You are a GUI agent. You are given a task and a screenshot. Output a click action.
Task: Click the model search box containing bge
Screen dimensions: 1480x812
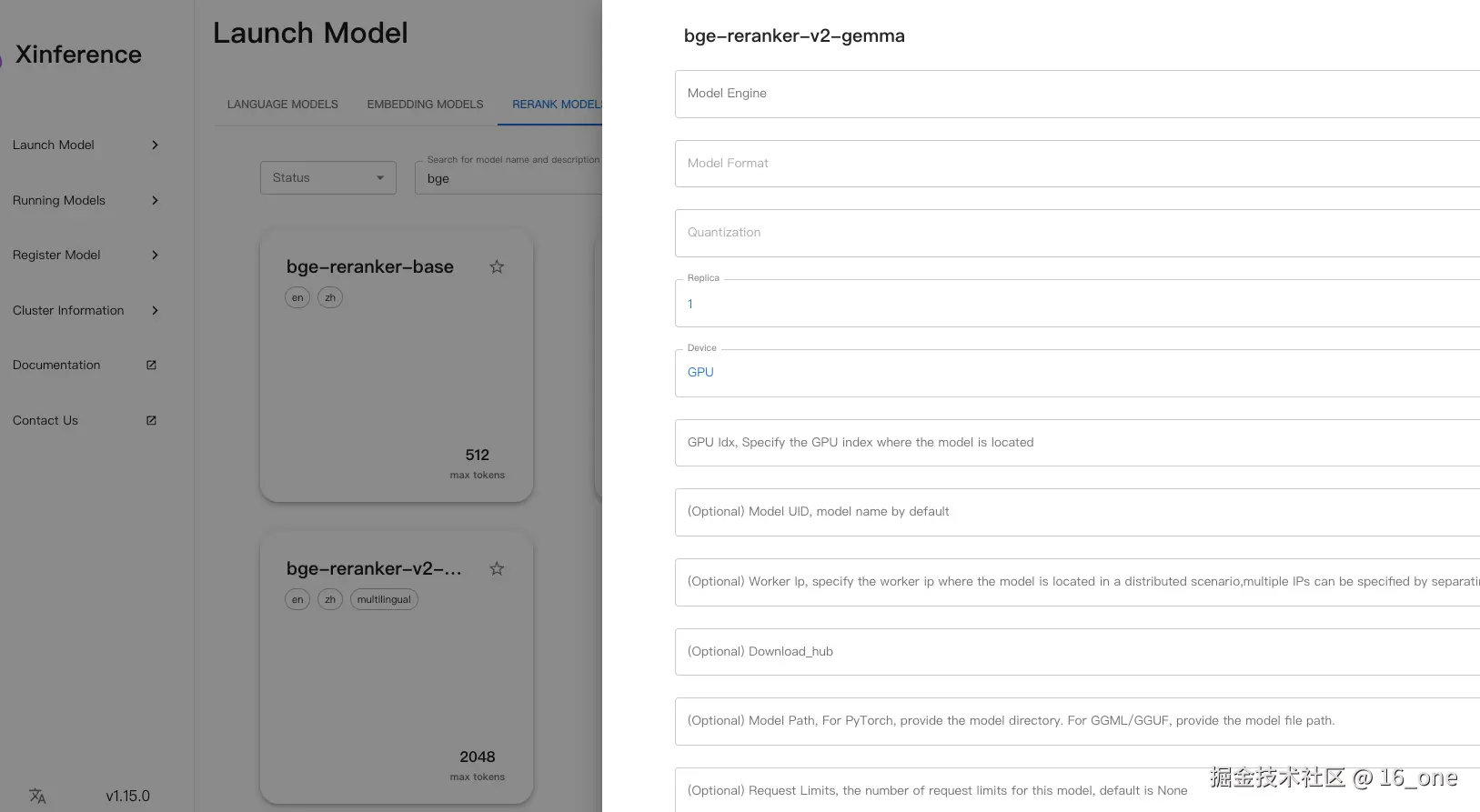tap(508, 178)
